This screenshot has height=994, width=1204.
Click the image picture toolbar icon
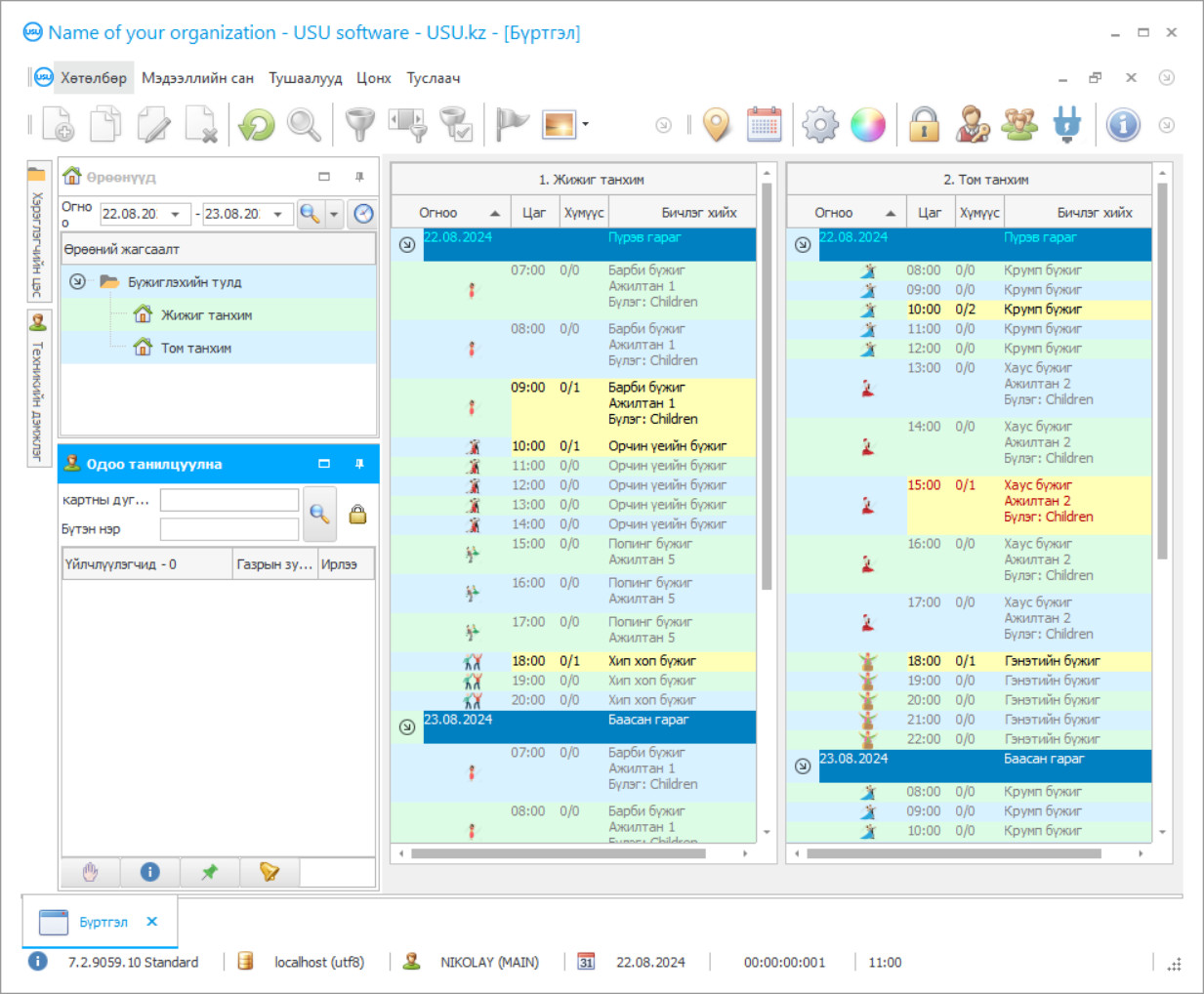(560, 125)
